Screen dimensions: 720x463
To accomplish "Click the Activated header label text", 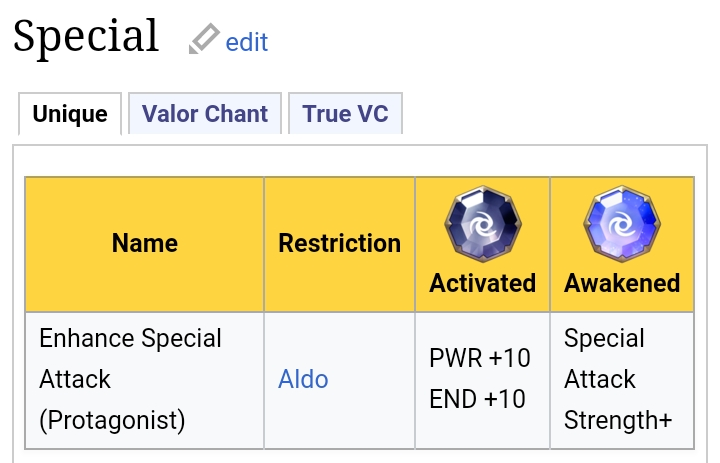I will (483, 283).
